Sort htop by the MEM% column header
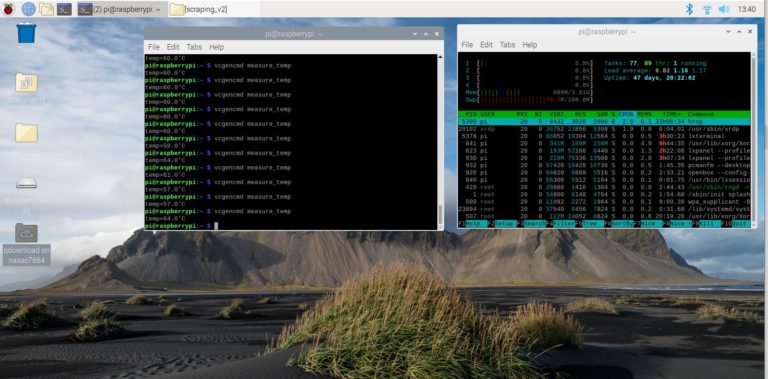The image size is (768, 379). click(x=646, y=114)
